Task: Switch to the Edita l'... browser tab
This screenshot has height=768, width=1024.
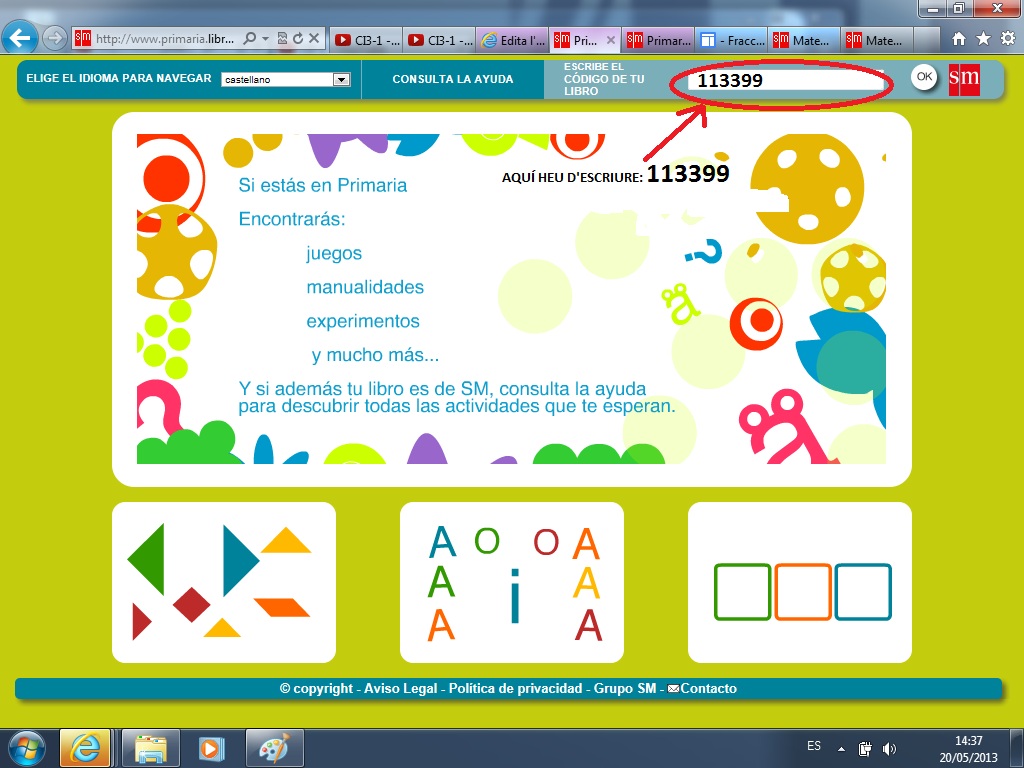Action: click(x=511, y=41)
